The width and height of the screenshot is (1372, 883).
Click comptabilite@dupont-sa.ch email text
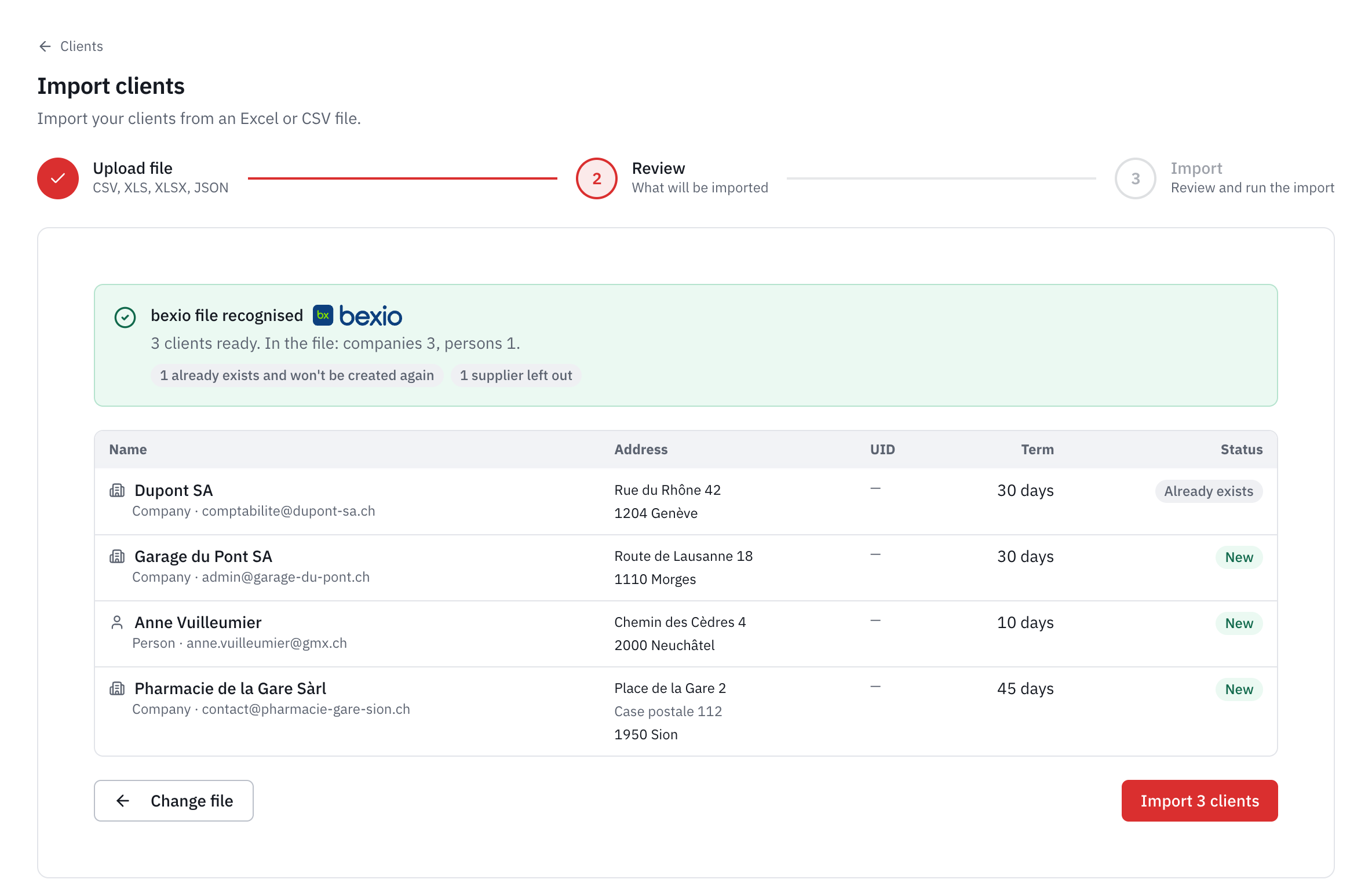tap(289, 511)
